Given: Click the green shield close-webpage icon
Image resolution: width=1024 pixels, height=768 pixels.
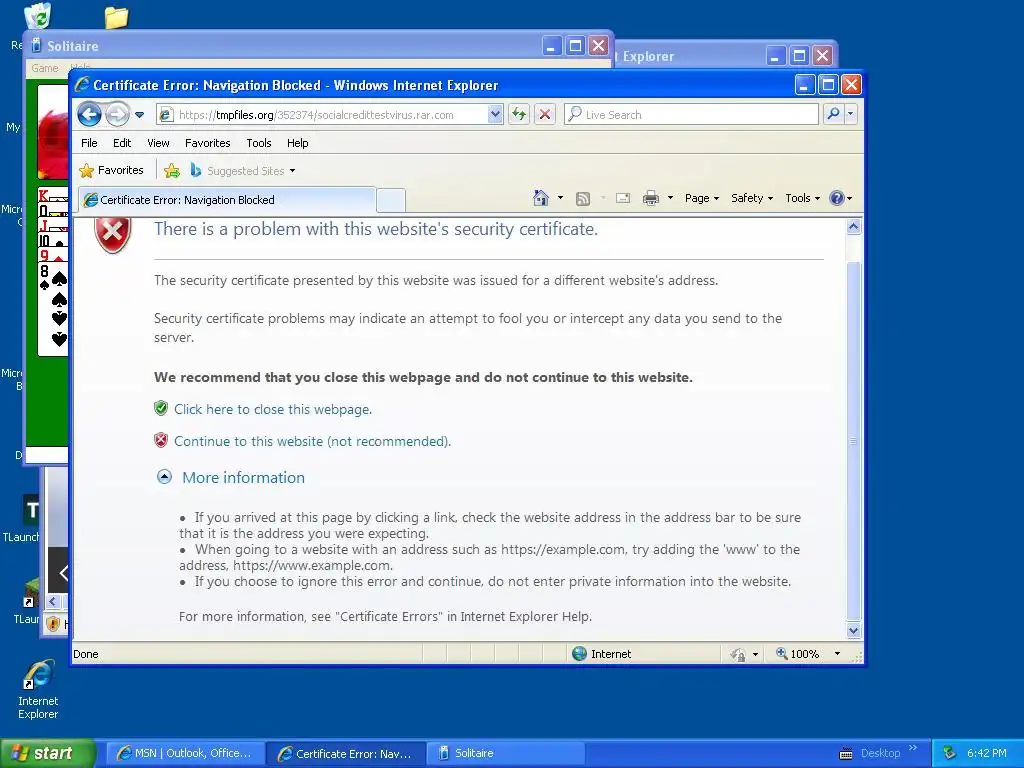Looking at the screenshot, I should (x=161, y=409).
